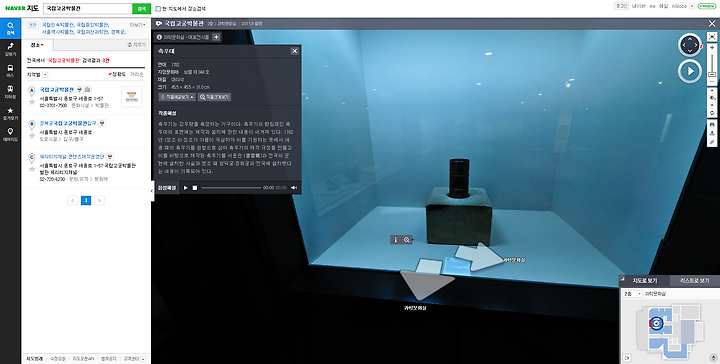Play the audio commentary
Image resolution: width=720 pixels, height=364 pixels.
click(186, 188)
